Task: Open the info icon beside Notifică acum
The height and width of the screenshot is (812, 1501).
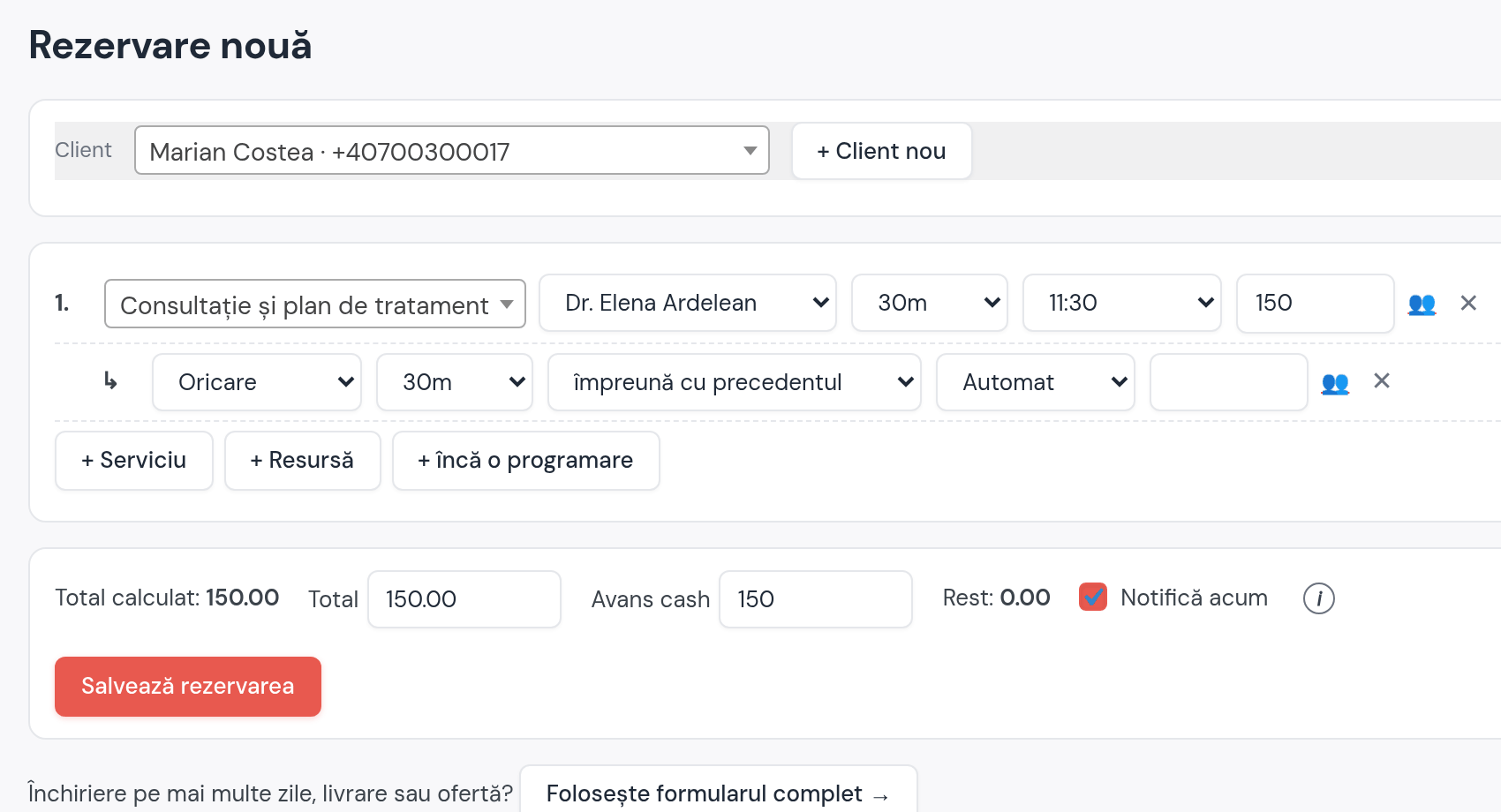Action: coord(1318,598)
